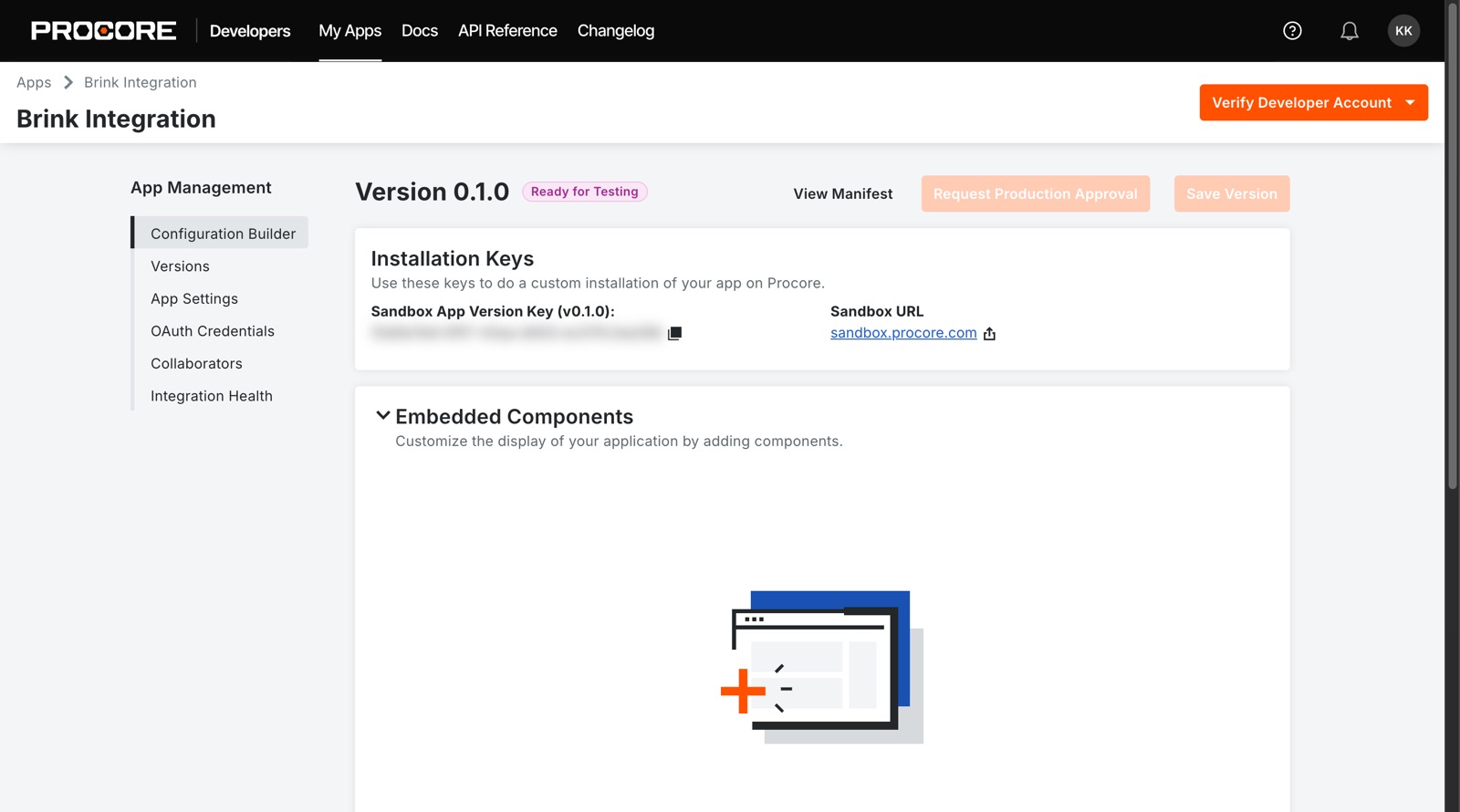Go to the Developers home link
1460x812 pixels.
coord(250,31)
